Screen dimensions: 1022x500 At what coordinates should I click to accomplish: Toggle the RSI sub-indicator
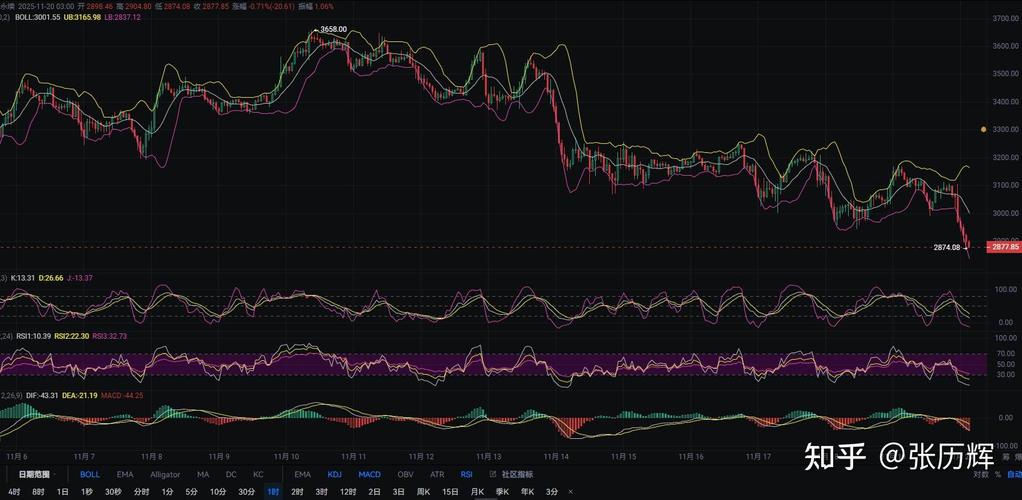click(466, 474)
